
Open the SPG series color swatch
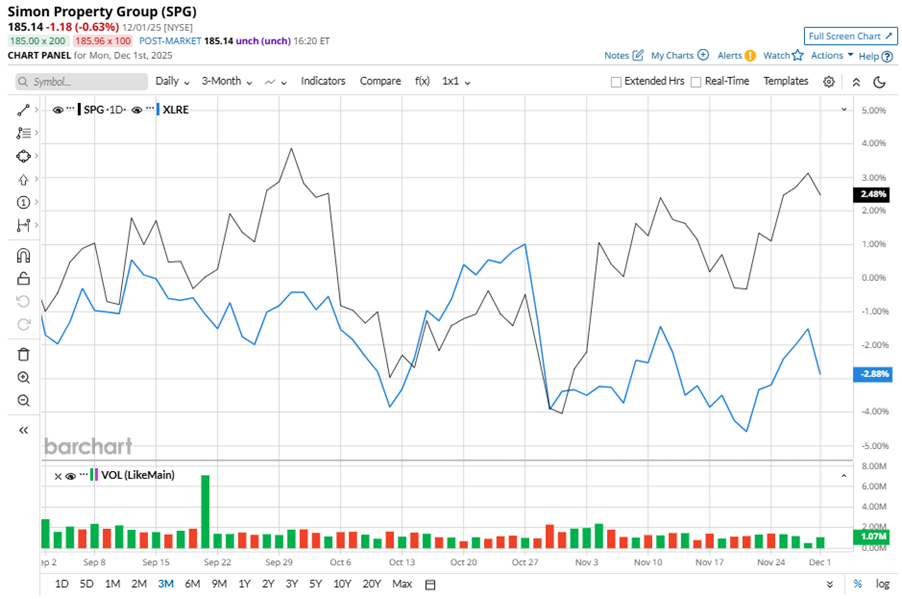pos(79,109)
